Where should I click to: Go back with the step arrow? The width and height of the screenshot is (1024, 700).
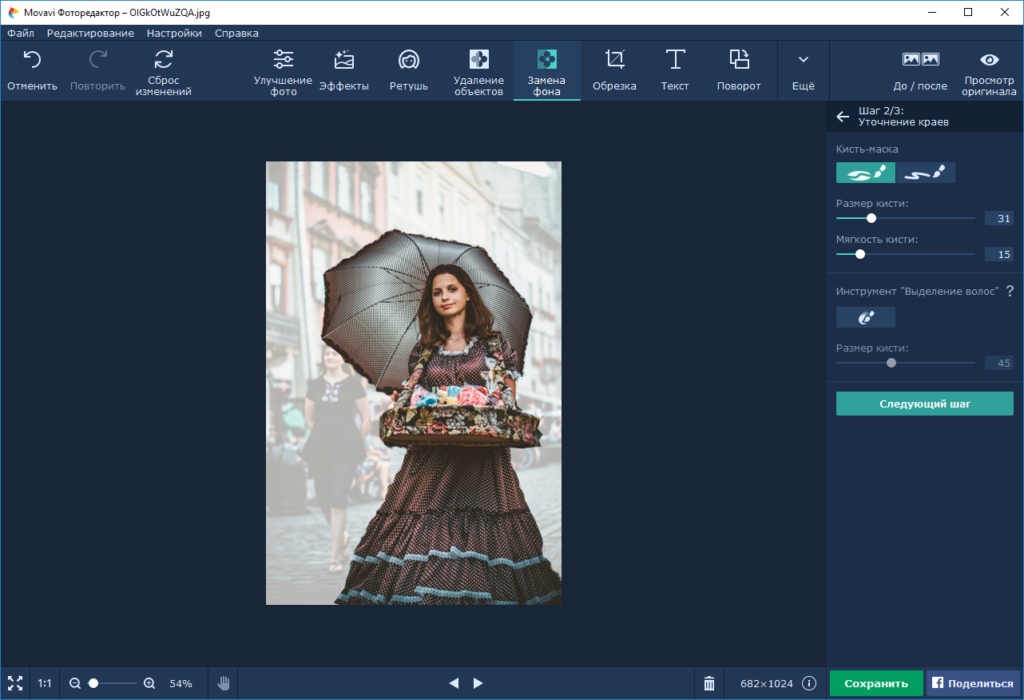coord(842,117)
